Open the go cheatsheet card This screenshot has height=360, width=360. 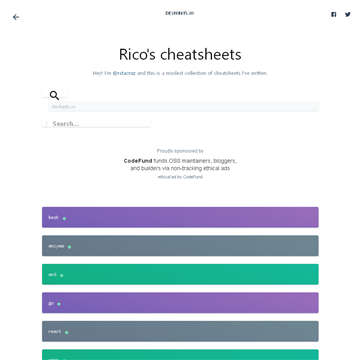pyautogui.click(x=180, y=303)
